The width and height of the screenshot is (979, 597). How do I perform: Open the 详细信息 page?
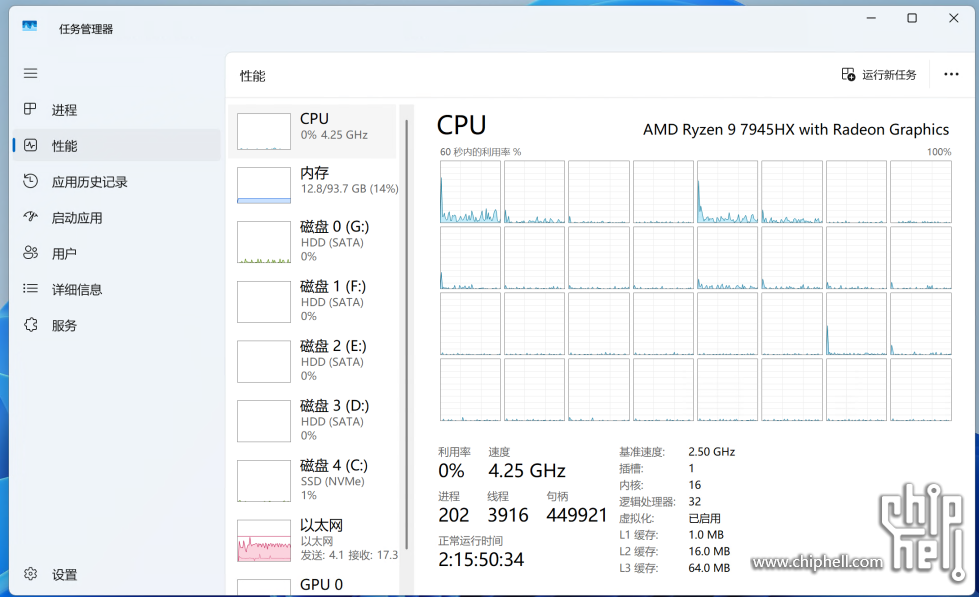tap(117, 289)
